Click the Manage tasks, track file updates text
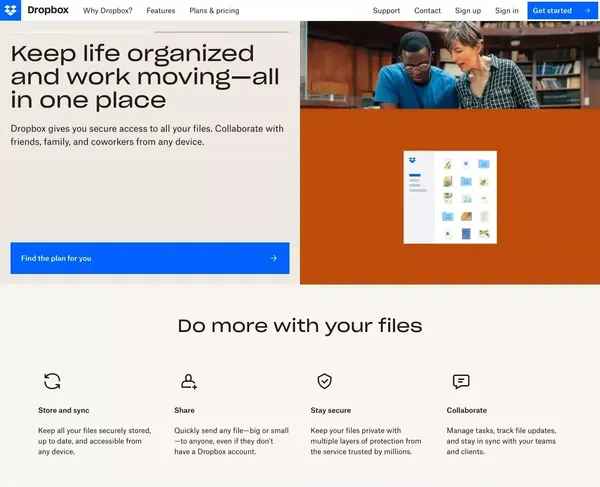Image resolution: width=600 pixels, height=487 pixels. tap(501, 441)
